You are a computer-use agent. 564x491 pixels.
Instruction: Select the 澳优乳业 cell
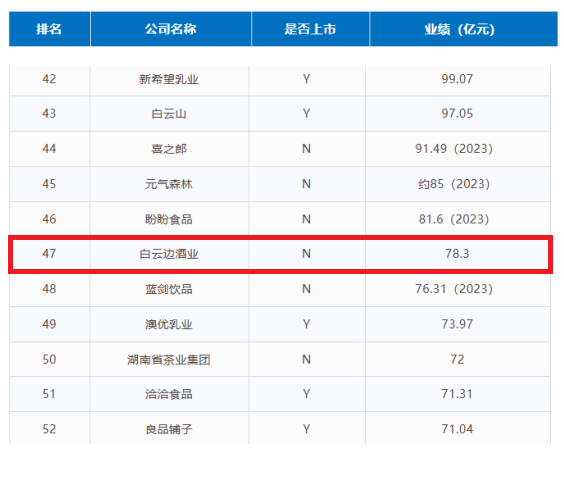pyautogui.click(x=169, y=324)
